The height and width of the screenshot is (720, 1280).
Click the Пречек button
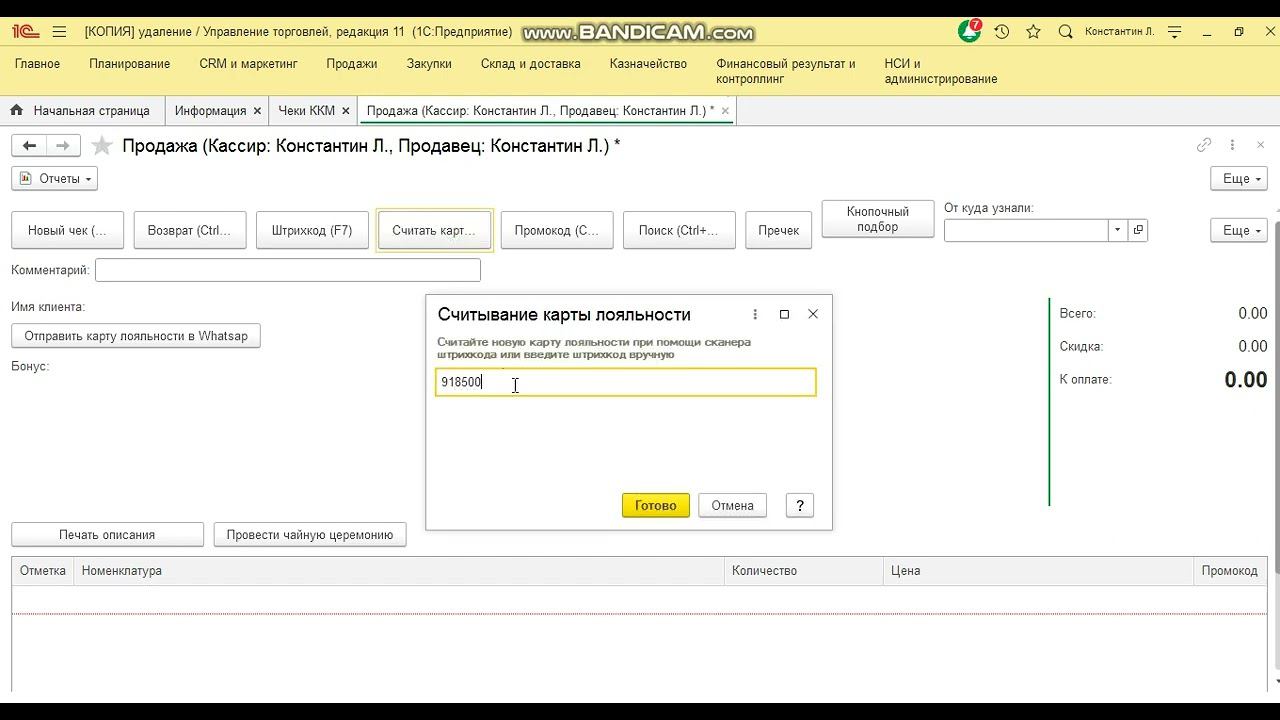pyautogui.click(x=778, y=230)
